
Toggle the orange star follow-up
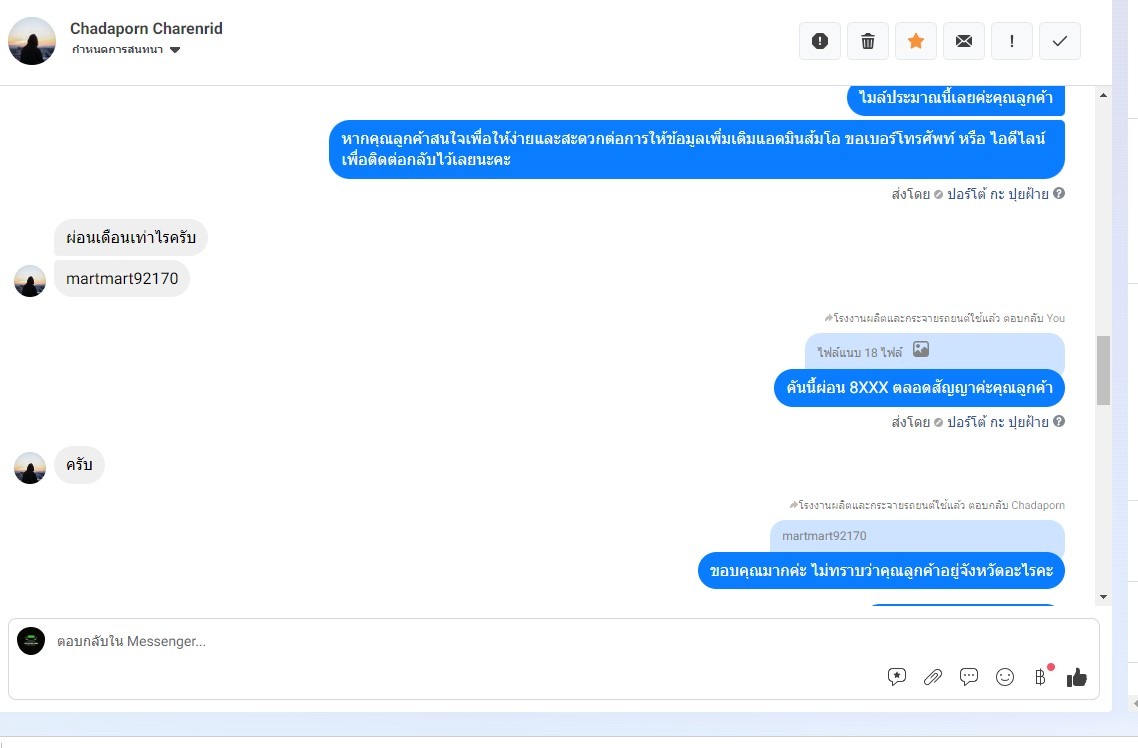(x=916, y=41)
